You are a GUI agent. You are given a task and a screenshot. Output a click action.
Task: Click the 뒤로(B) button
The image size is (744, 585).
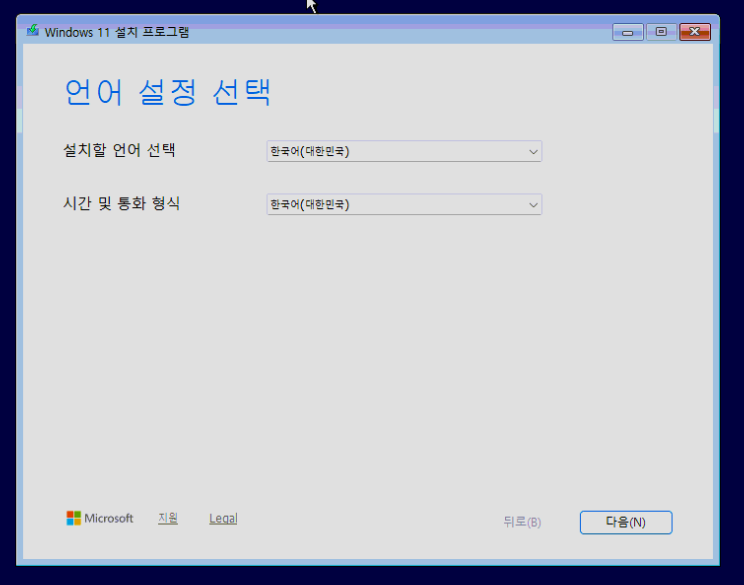(x=522, y=522)
